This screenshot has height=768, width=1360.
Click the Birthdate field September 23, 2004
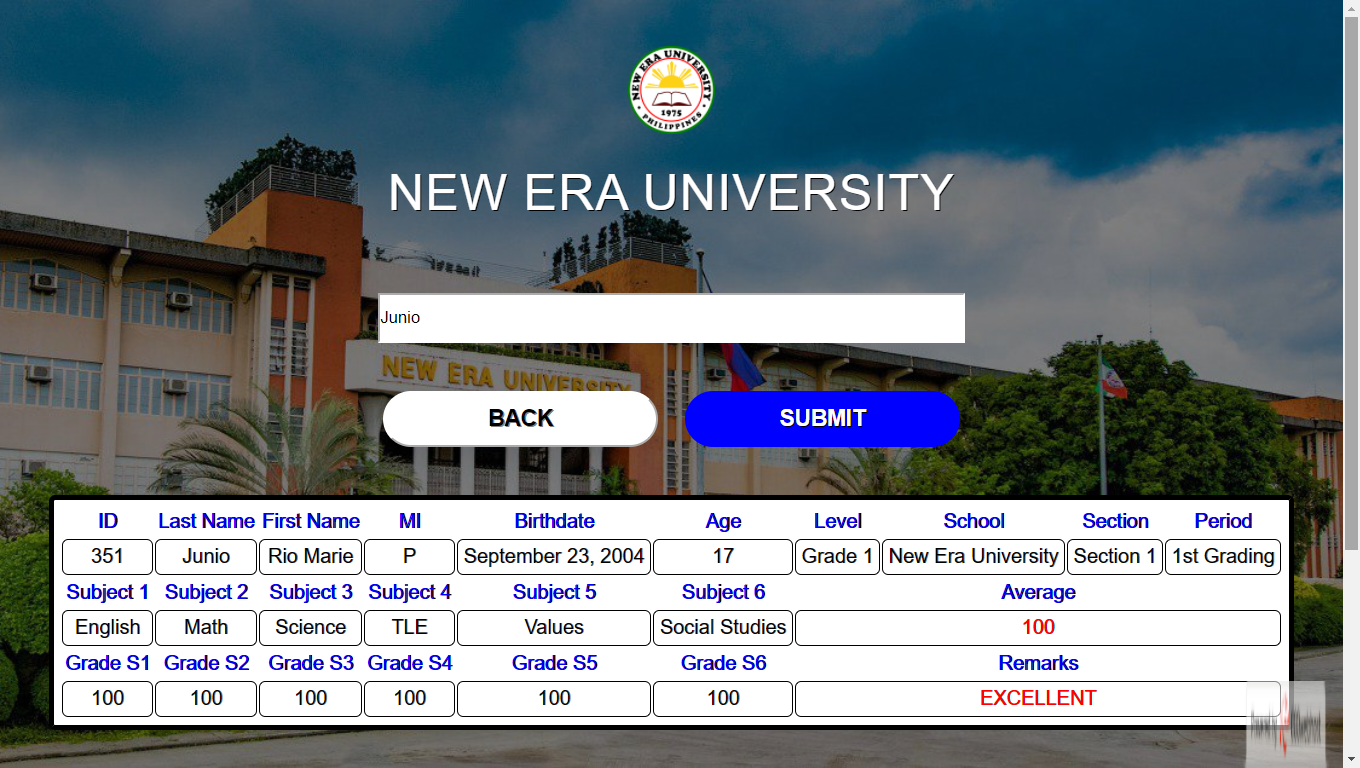(554, 557)
